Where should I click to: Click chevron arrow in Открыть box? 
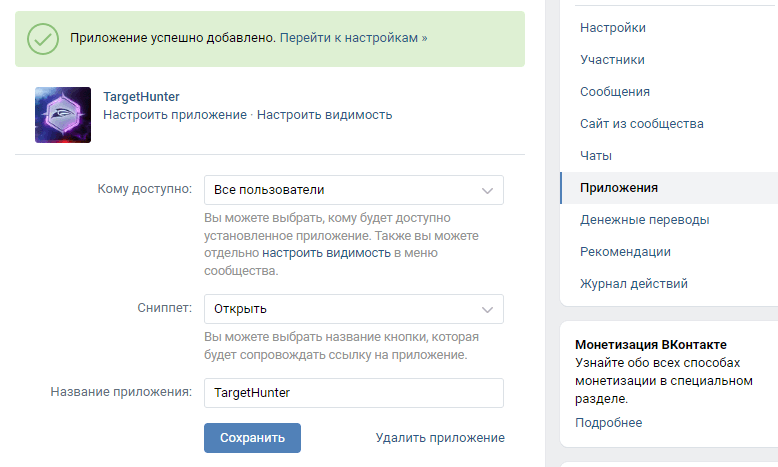point(487,310)
